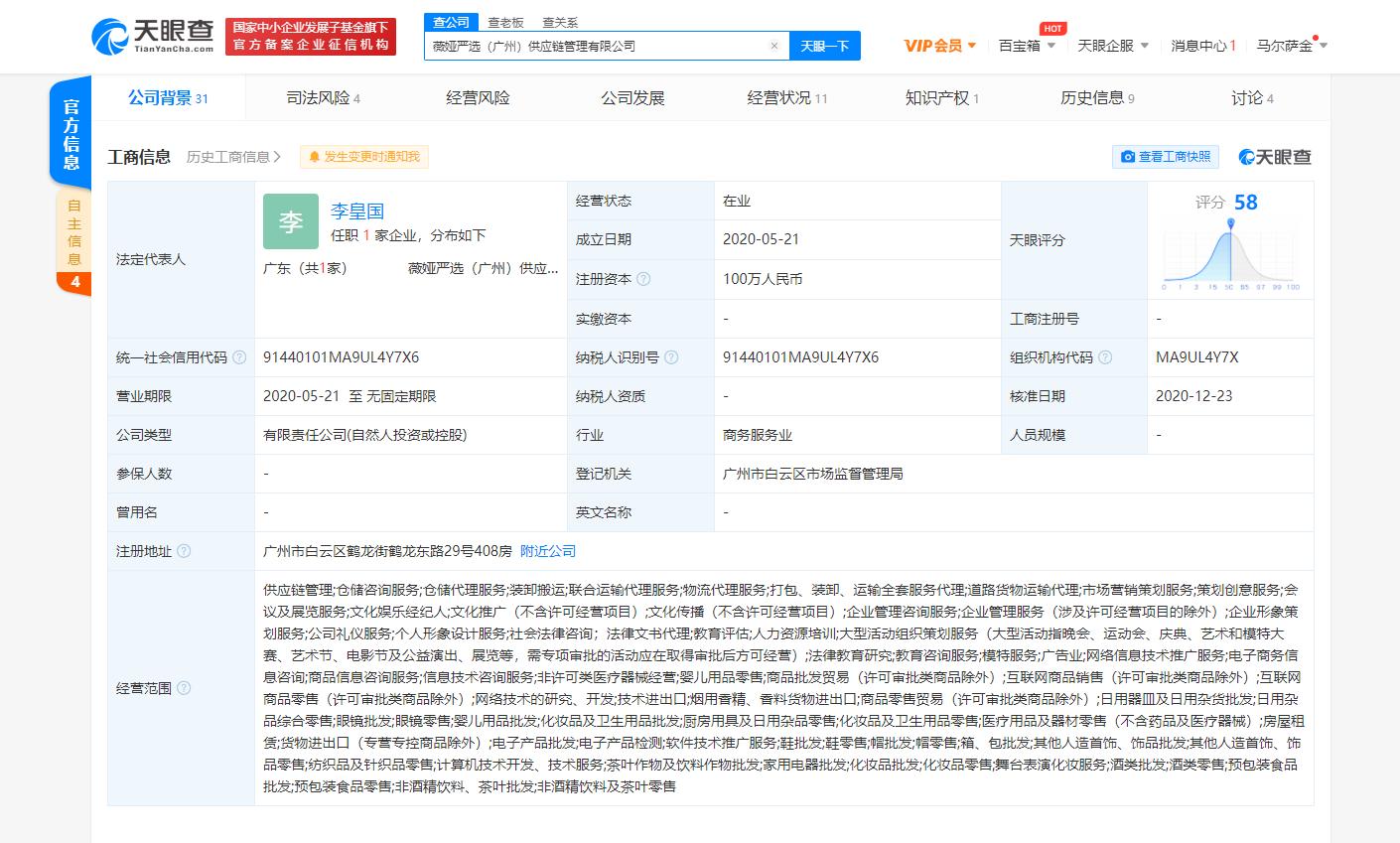Click the 天眼一下 search button
Image resolution: width=1400 pixels, height=843 pixels.
(x=825, y=46)
